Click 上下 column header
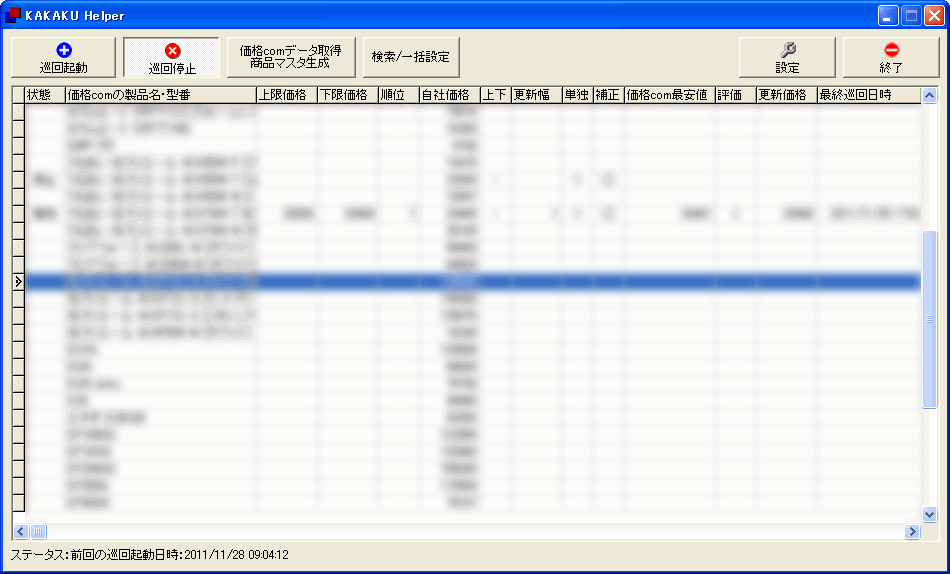Viewport: 950px width, 574px height. pos(496,95)
